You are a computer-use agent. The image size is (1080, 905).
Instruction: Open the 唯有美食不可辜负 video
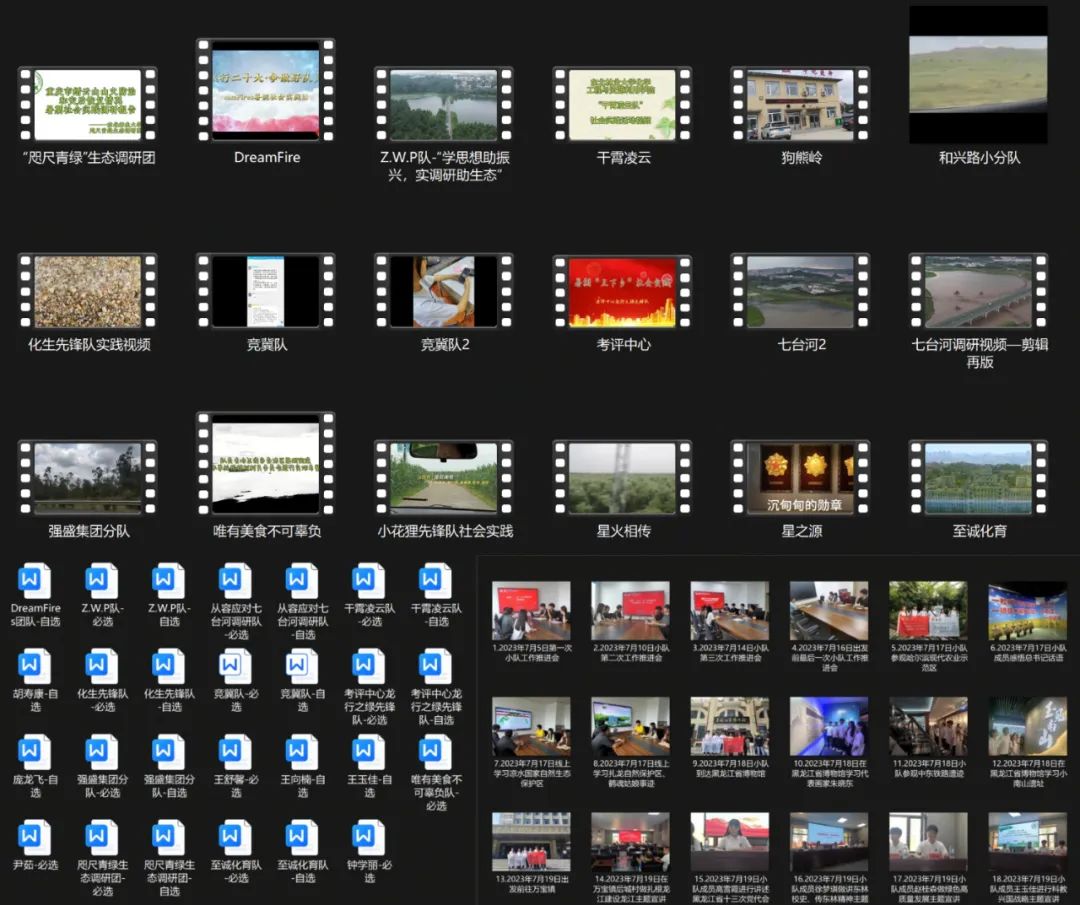click(x=266, y=464)
